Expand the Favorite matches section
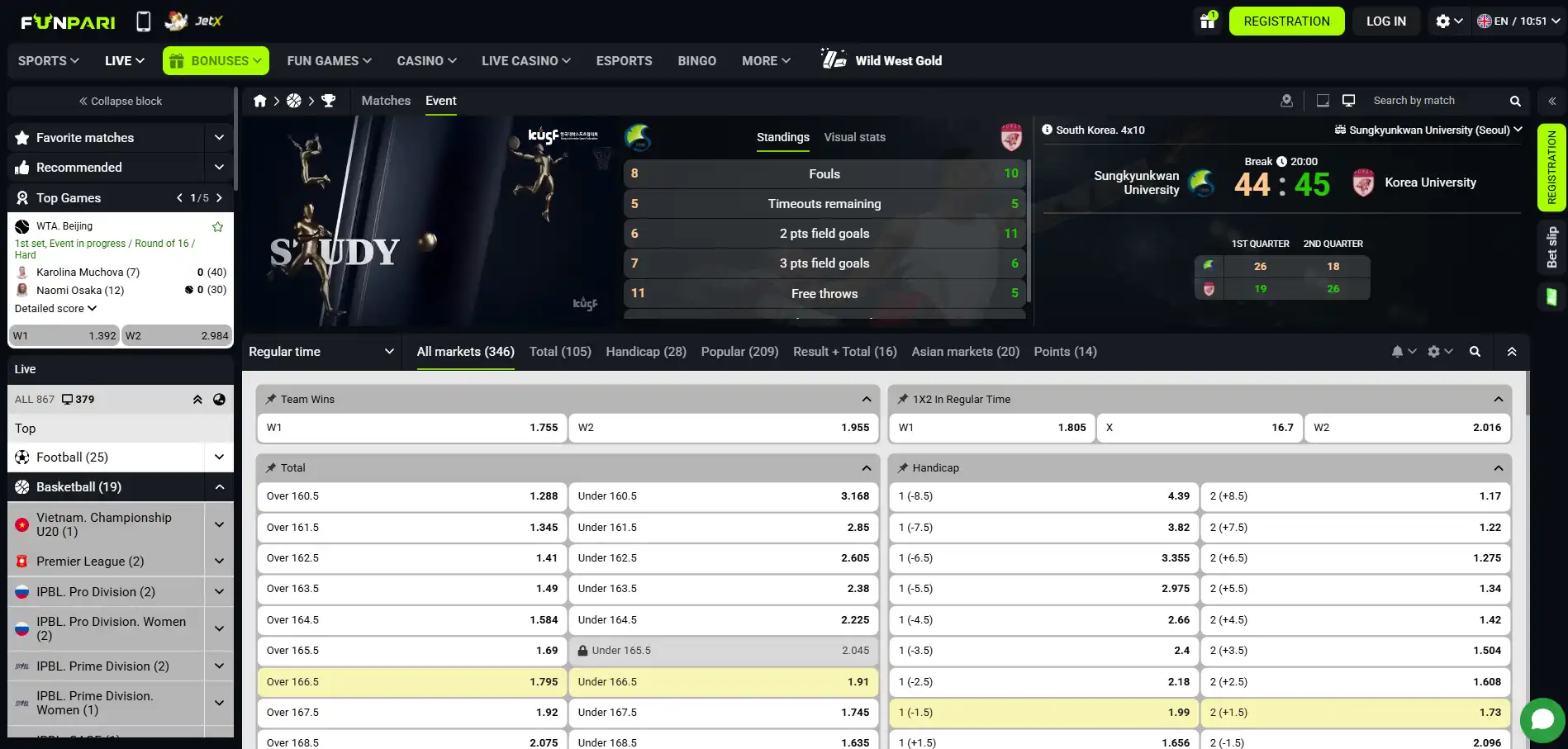 [219, 138]
